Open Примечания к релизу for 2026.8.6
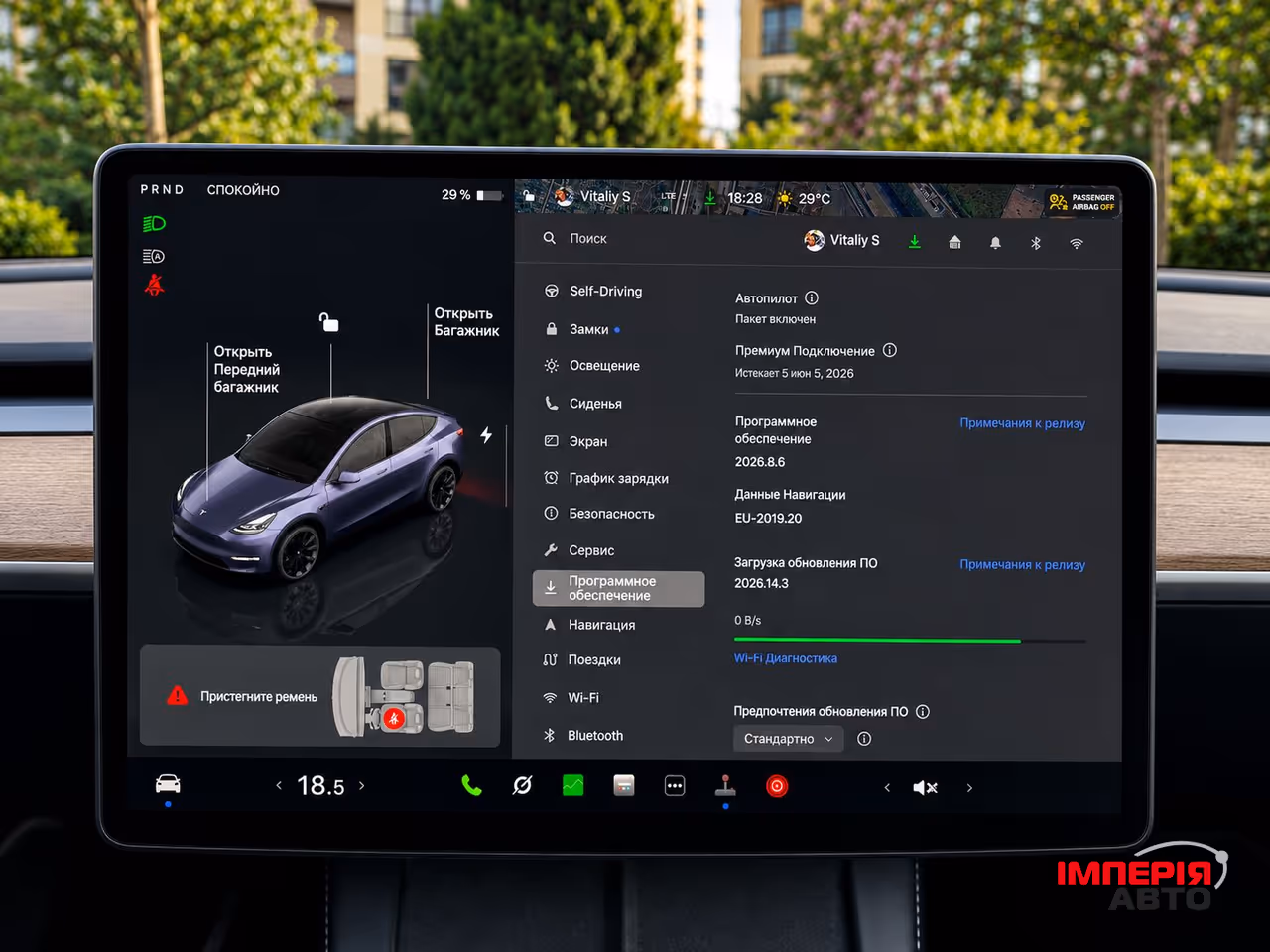This screenshot has height=952, width=1270. (x=1022, y=423)
